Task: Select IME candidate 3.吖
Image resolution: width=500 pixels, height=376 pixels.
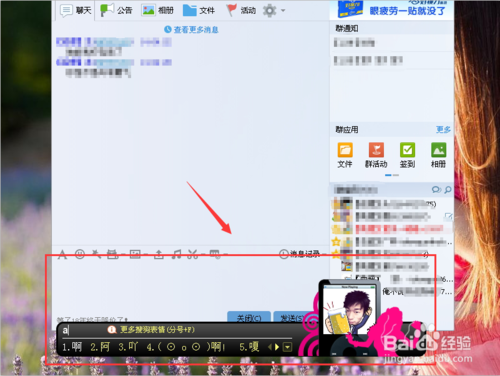Action: (x=128, y=347)
